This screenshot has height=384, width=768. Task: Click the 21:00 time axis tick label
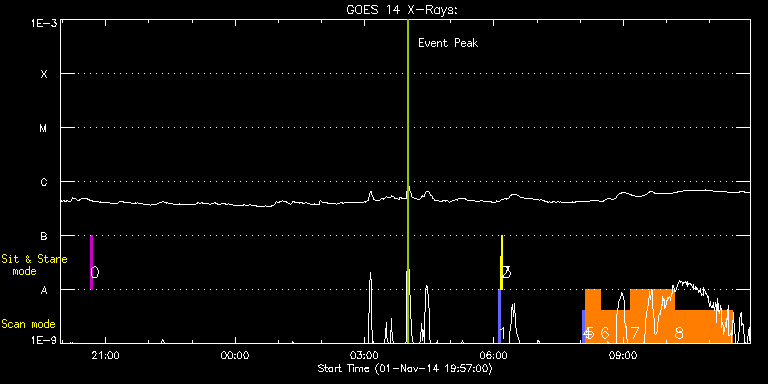(106, 355)
